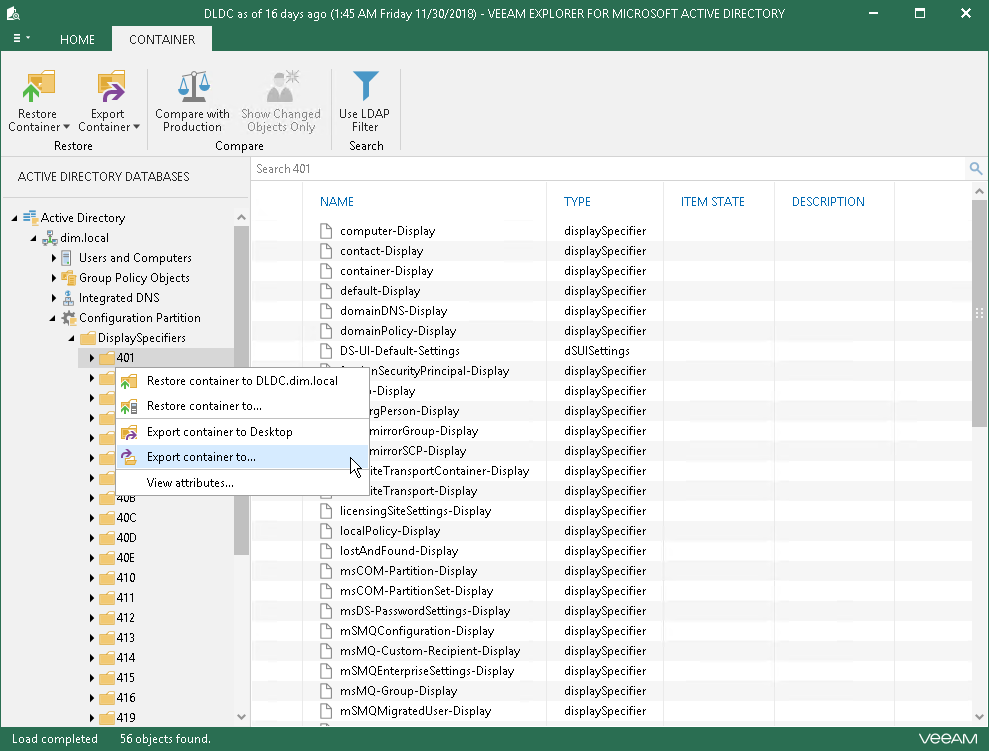Collapse the Configuration Partition node
989x751 pixels.
[x=54, y=318]
